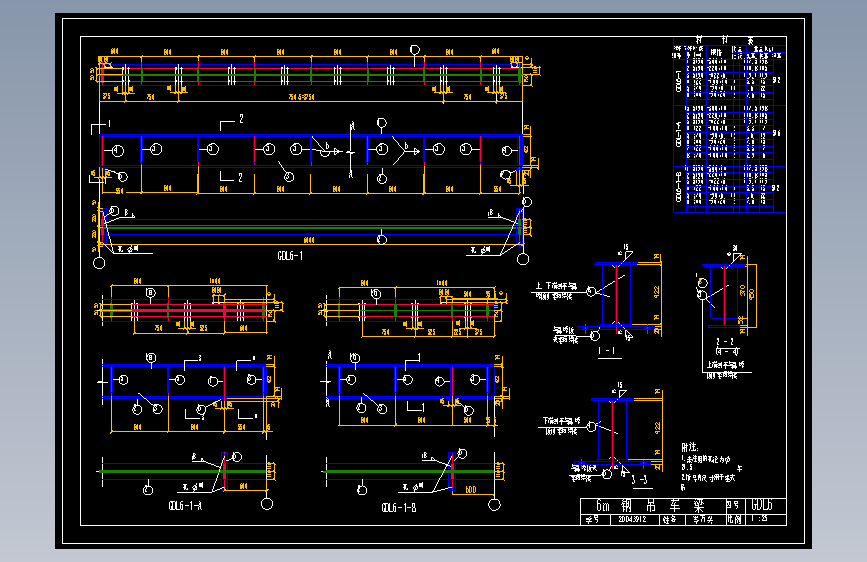Click the upper cut marker 2 in GDL6-1 elevation
Screen dimensions: 867x562
(241, 118)
